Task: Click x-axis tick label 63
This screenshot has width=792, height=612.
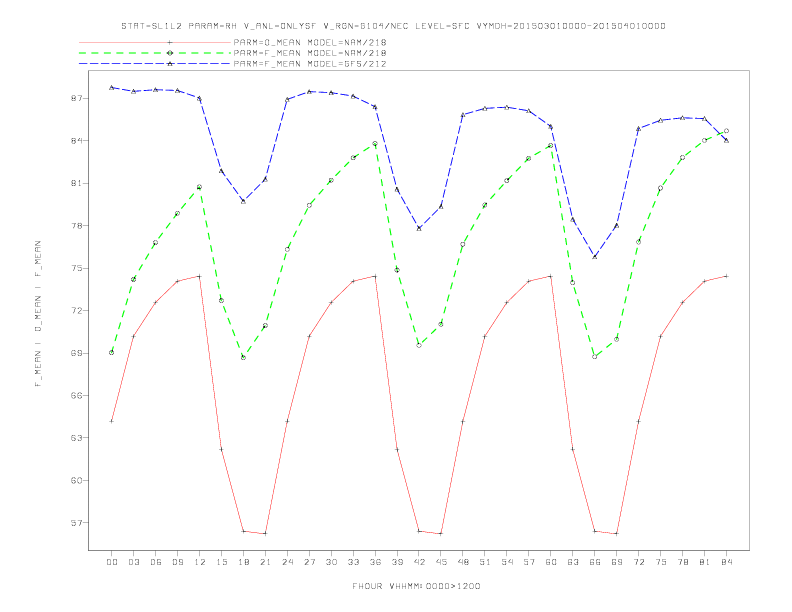Action: 573,562
